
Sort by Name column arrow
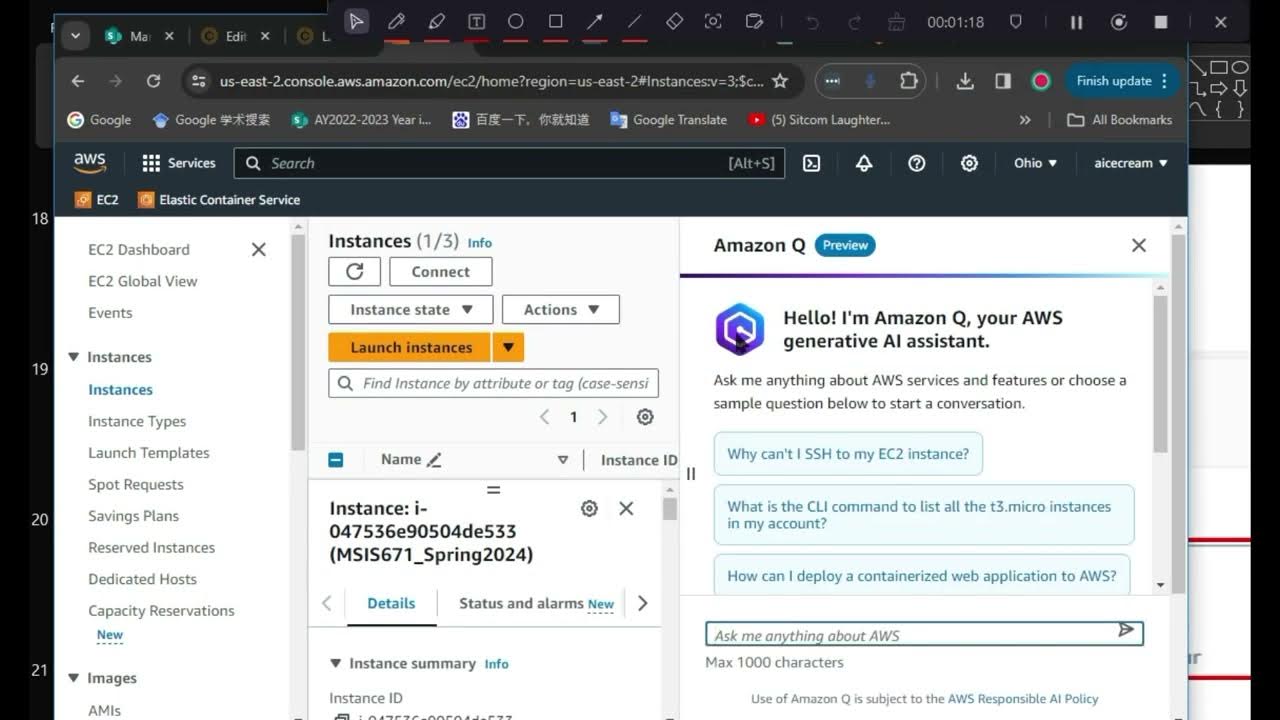[563, 460]
